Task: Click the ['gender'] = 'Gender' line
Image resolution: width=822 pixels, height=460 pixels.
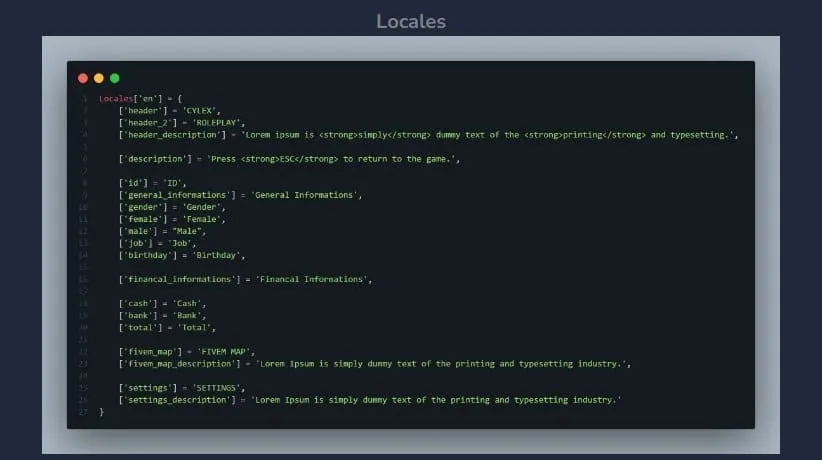Action: pyautogui.click(x=171, y=207)
